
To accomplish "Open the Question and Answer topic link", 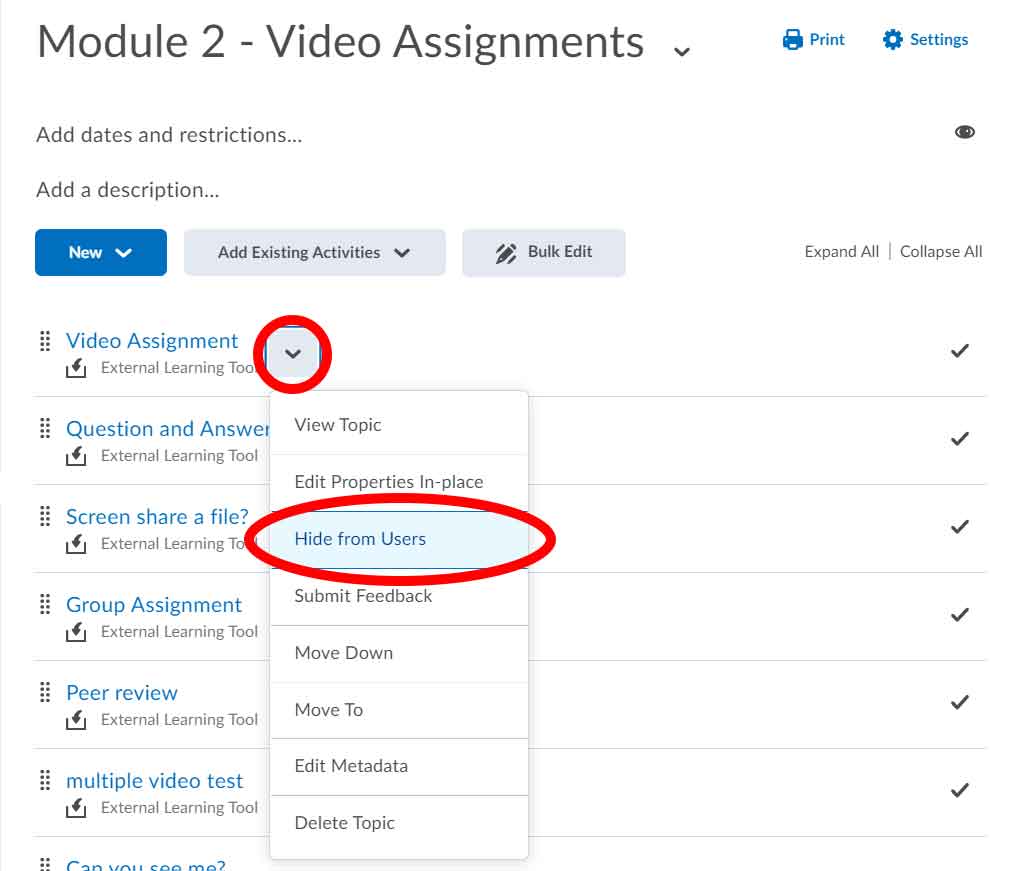I will [166, 429].
